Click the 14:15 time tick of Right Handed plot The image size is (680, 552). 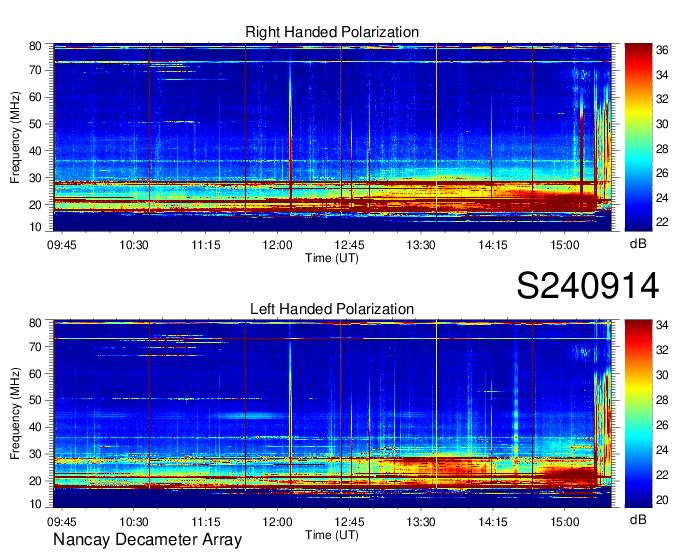(x=493, y=245)
